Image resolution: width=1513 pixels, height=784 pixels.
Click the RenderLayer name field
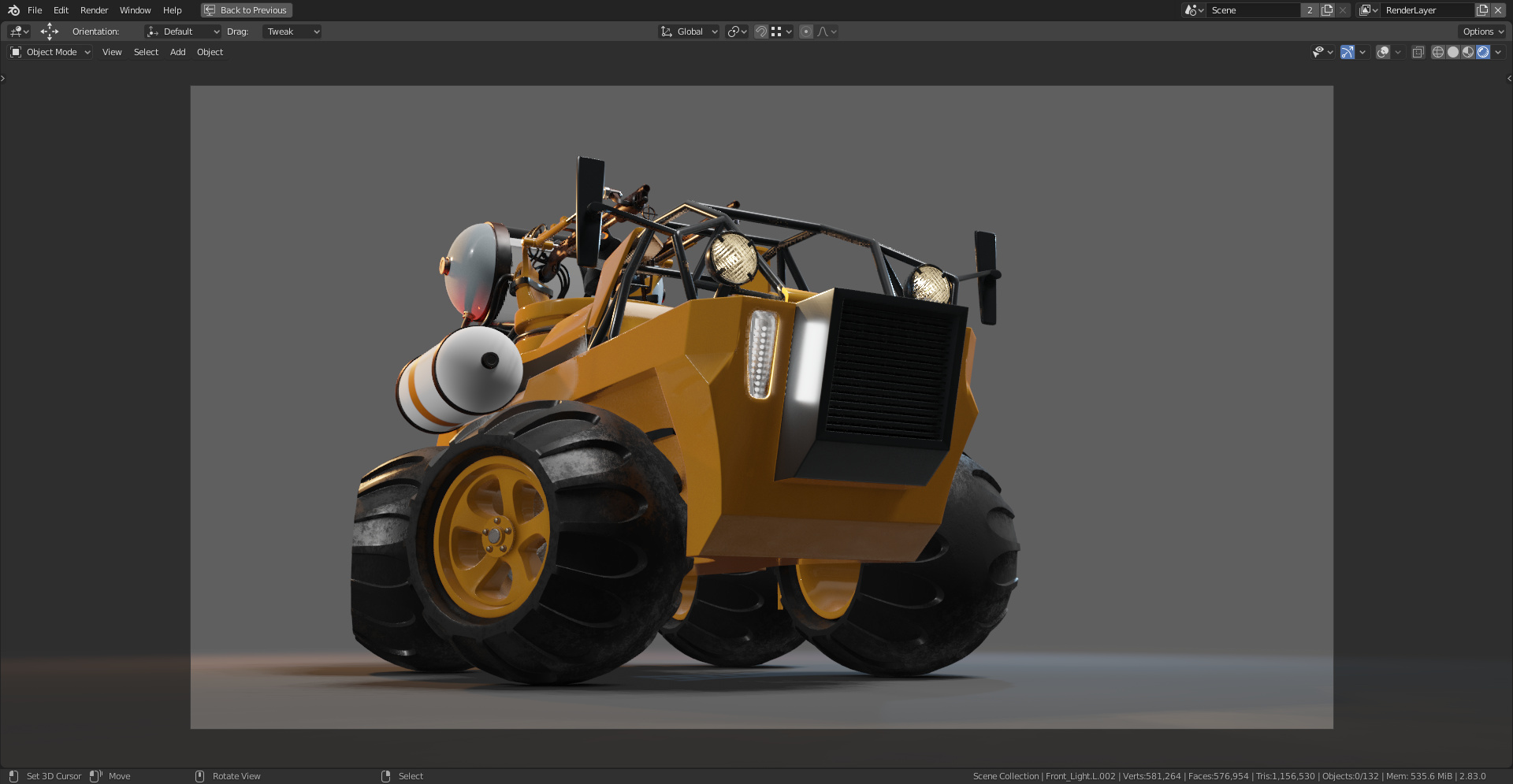click(1427, 10)
